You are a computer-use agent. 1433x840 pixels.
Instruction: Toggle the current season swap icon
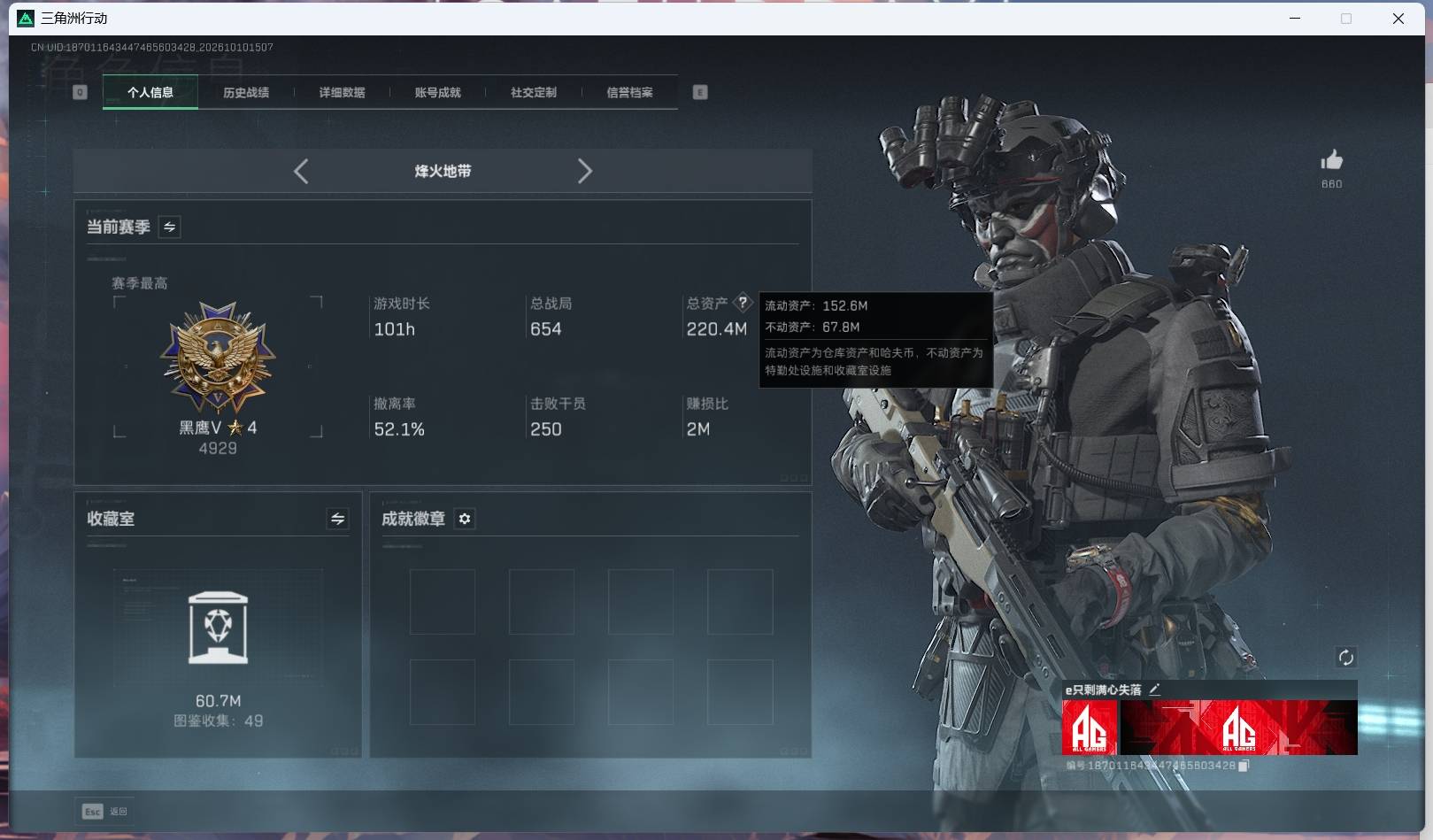tap(169, 227)
